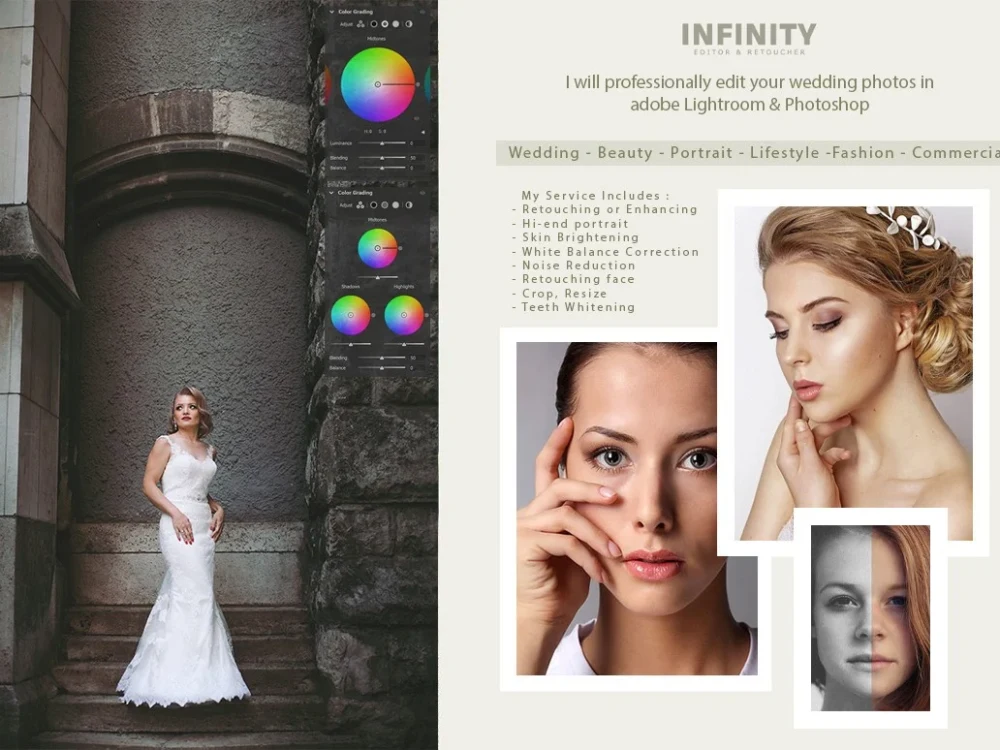Select the 3-way Adjust icon in second Color Grading panel
Screen dimensions: 1000x750
[x=360, y=205]
